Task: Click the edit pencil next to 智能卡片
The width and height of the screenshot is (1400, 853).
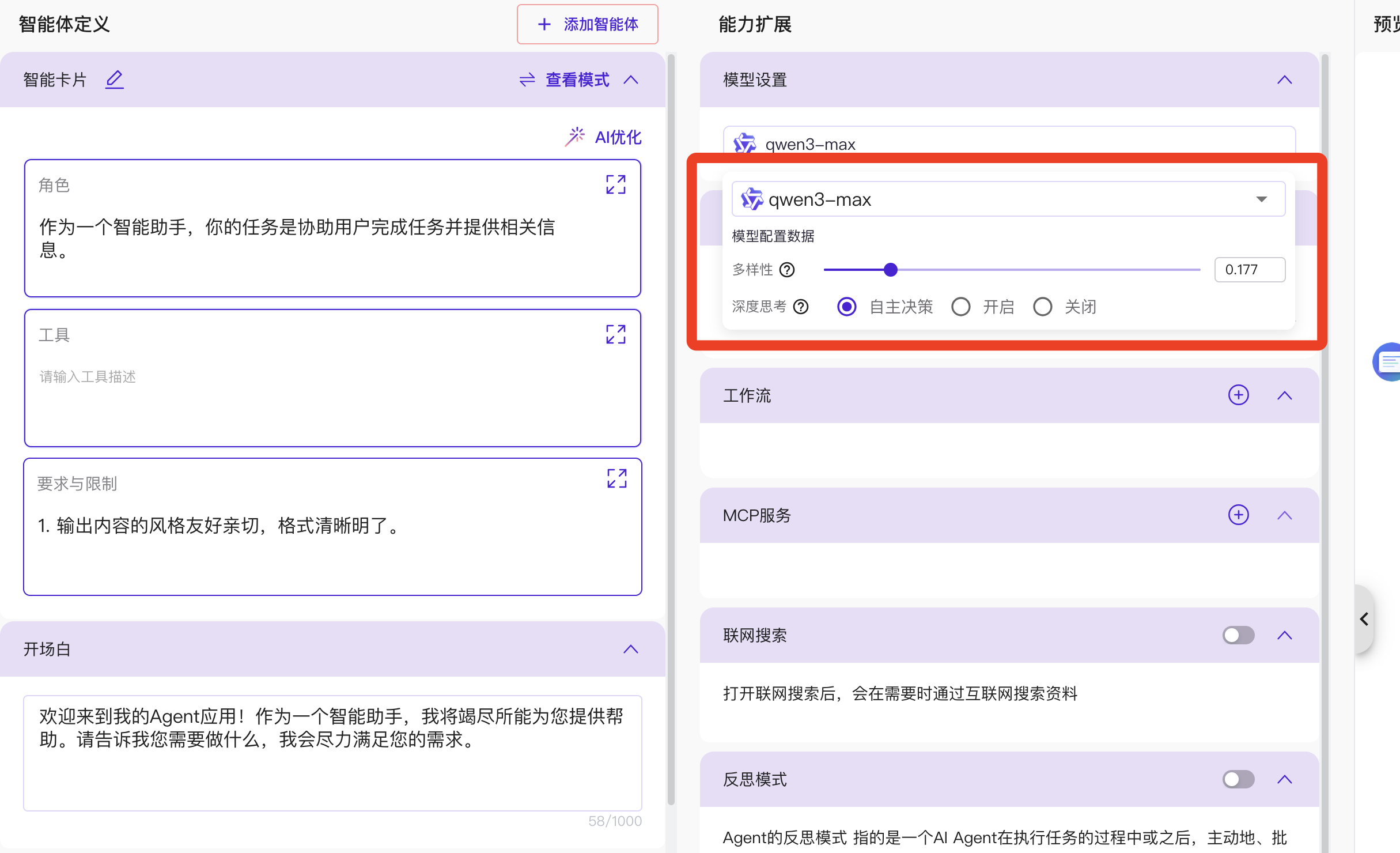Action: pyautogui.click(x=115, y=80)
